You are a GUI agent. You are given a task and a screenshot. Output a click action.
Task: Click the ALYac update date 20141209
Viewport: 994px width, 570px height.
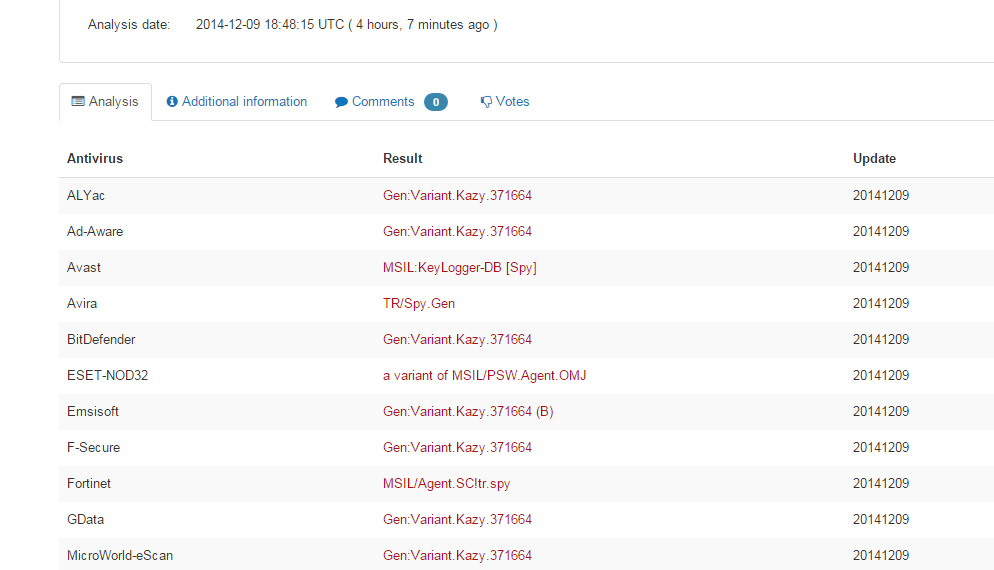point(881,195)
